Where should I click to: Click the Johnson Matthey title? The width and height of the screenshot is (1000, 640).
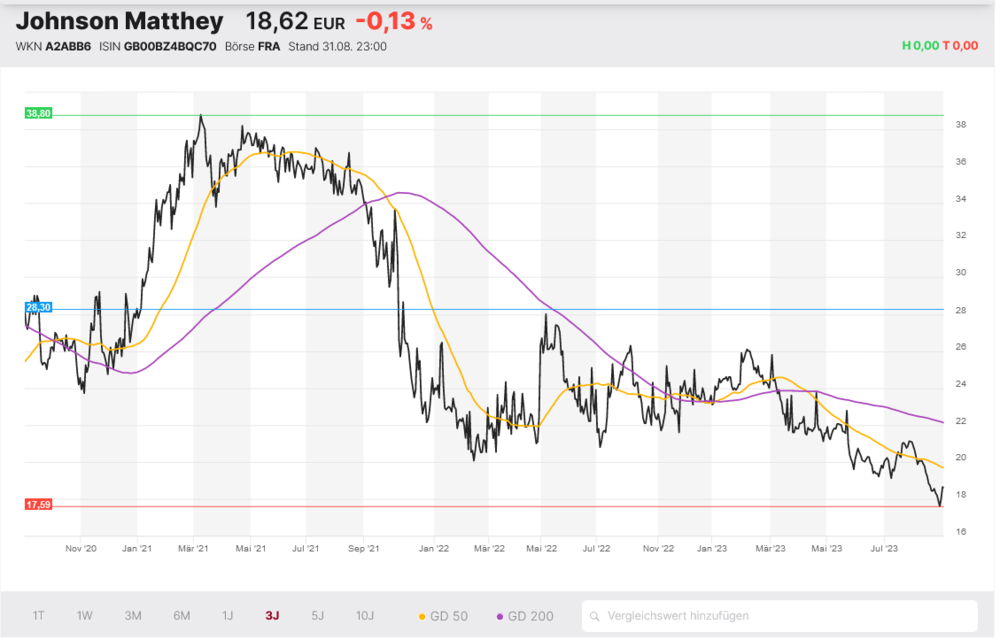click(120, 22)
